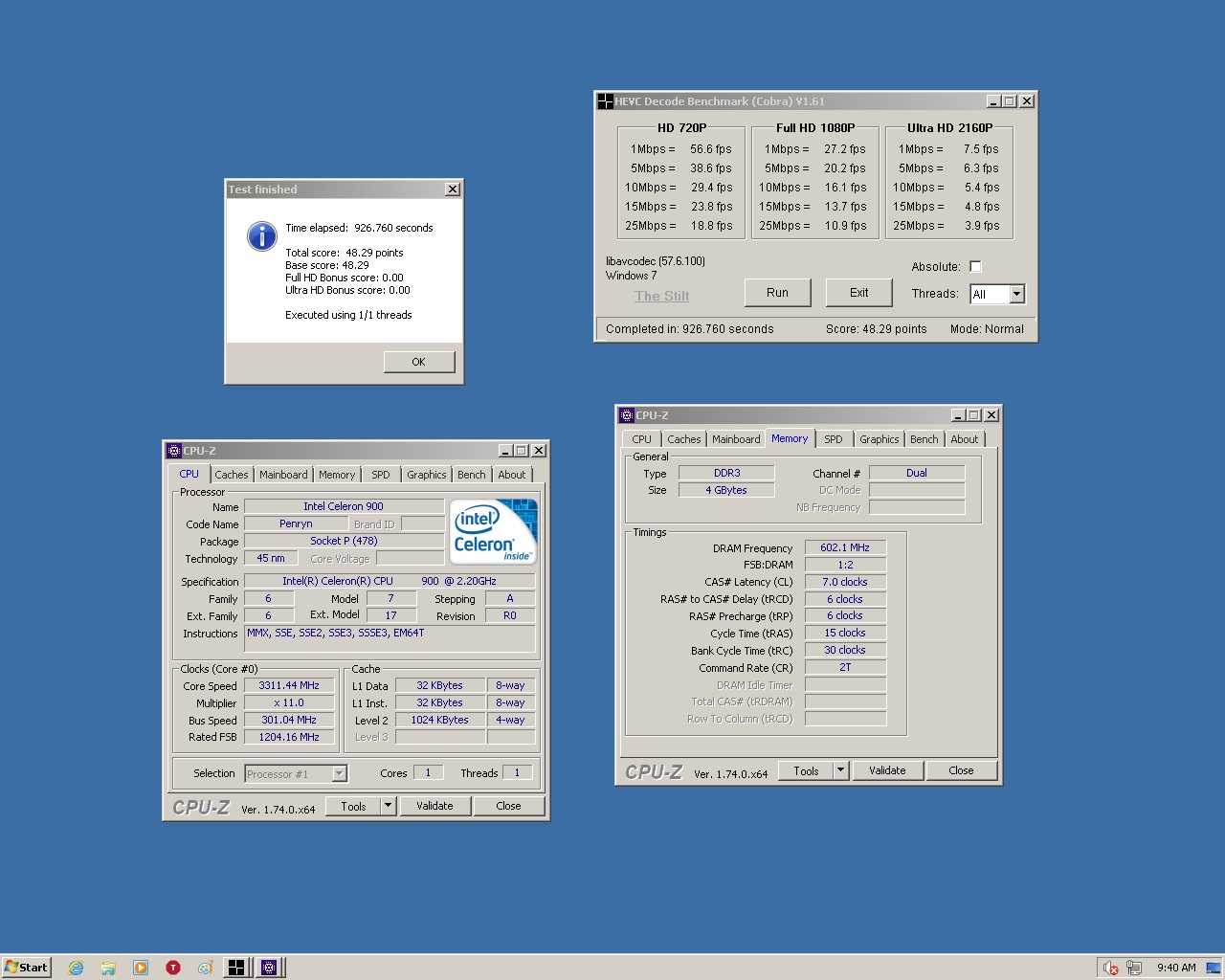The width and height of the screenshot is (1225, 980).
Task: Click the Score: 48.29 points status text
Action: tap(877, 329)
